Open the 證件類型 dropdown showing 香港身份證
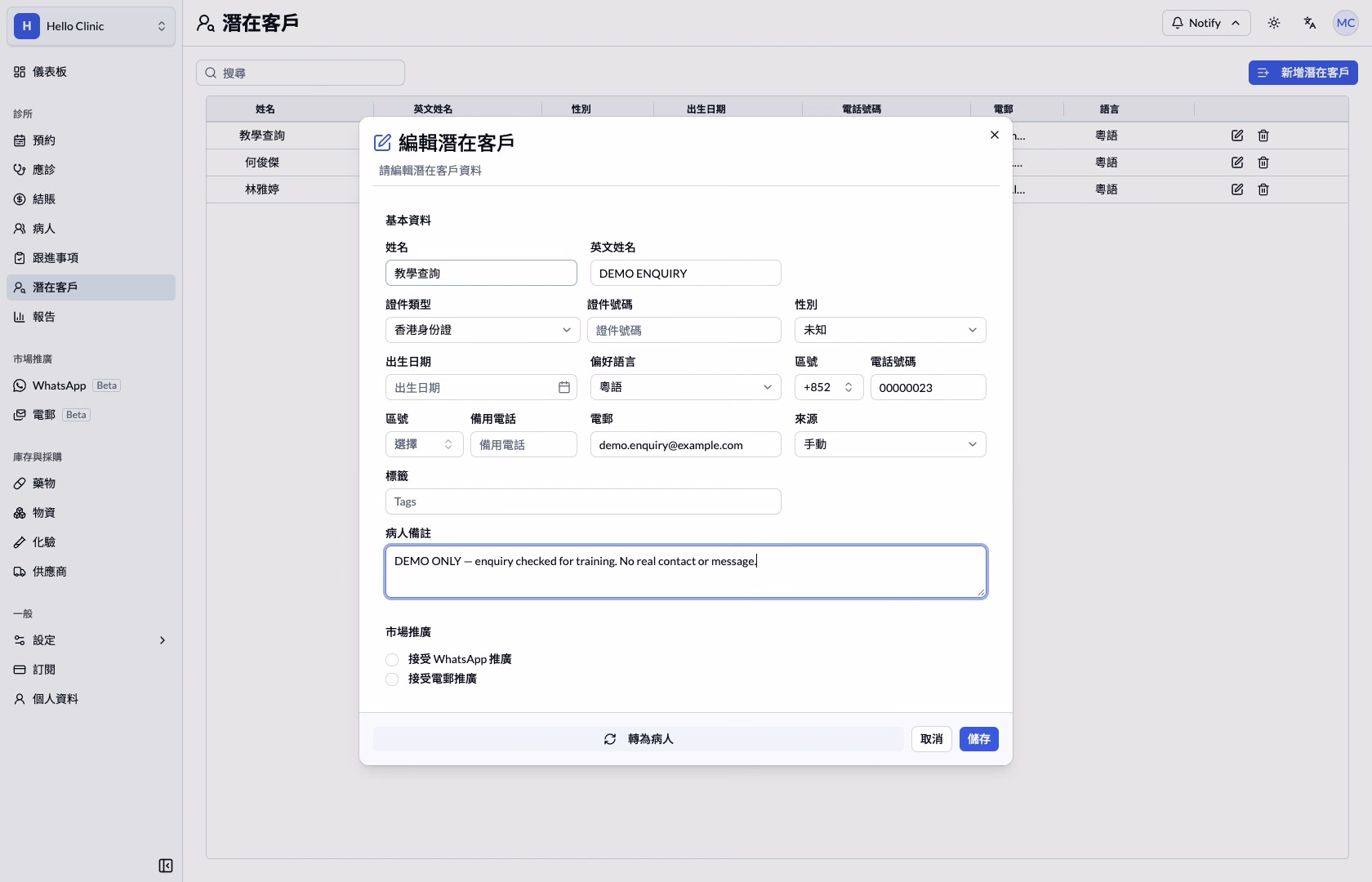 point(482,330)
